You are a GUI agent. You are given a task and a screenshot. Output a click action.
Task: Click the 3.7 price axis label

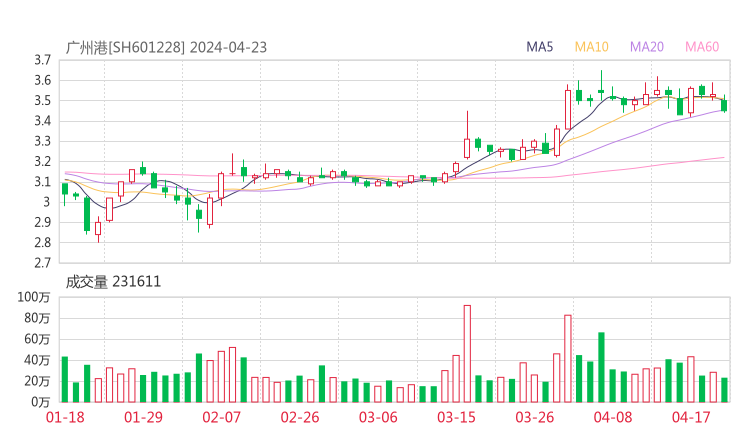pyautogui.click(x=42, y=60)
